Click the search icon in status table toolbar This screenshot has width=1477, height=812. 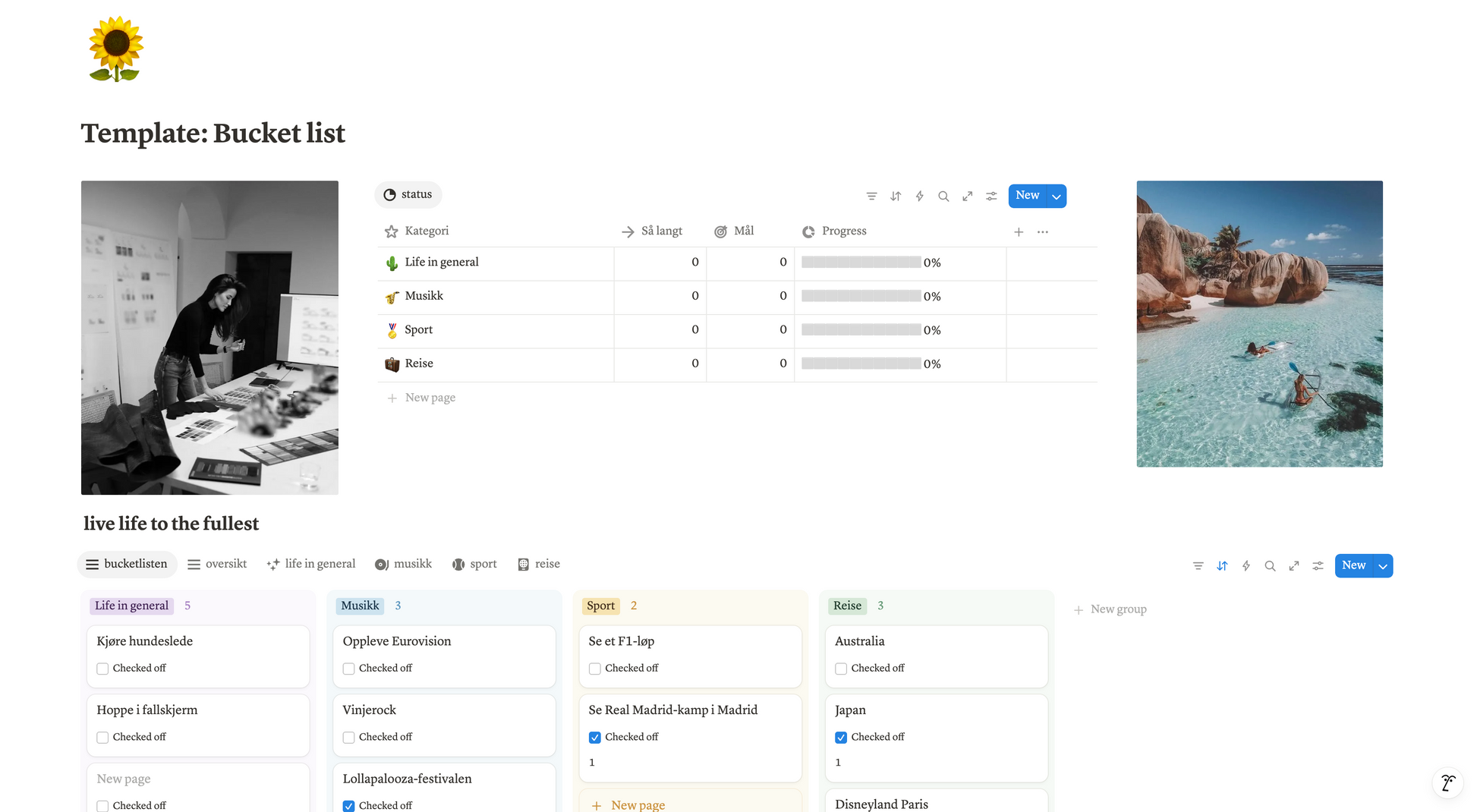[x=943, y=197]
